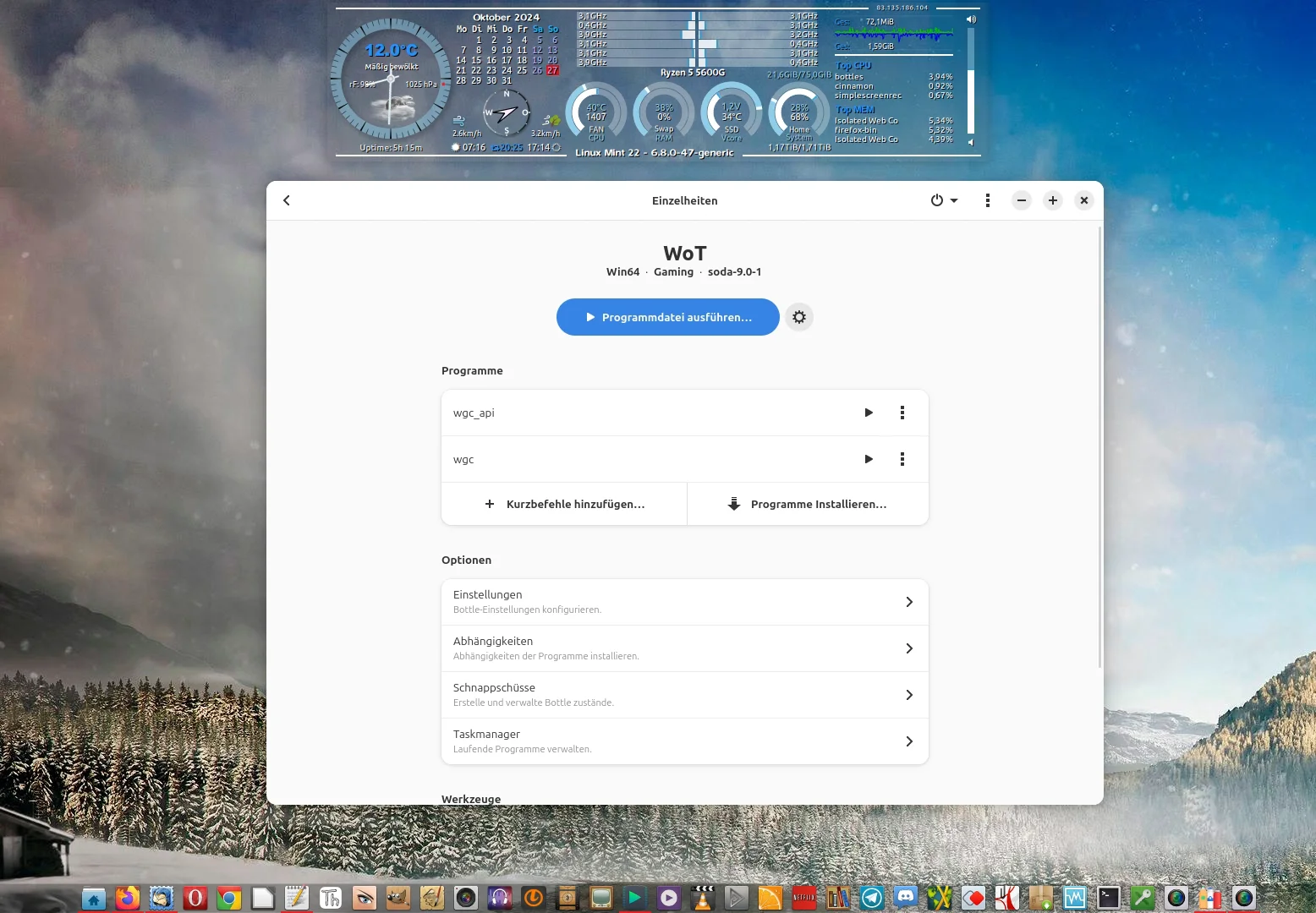The height and width of the screenshot is (913, 1316).
Task: Launch Firefox from the dock
Action: click(x=128, y=898)
